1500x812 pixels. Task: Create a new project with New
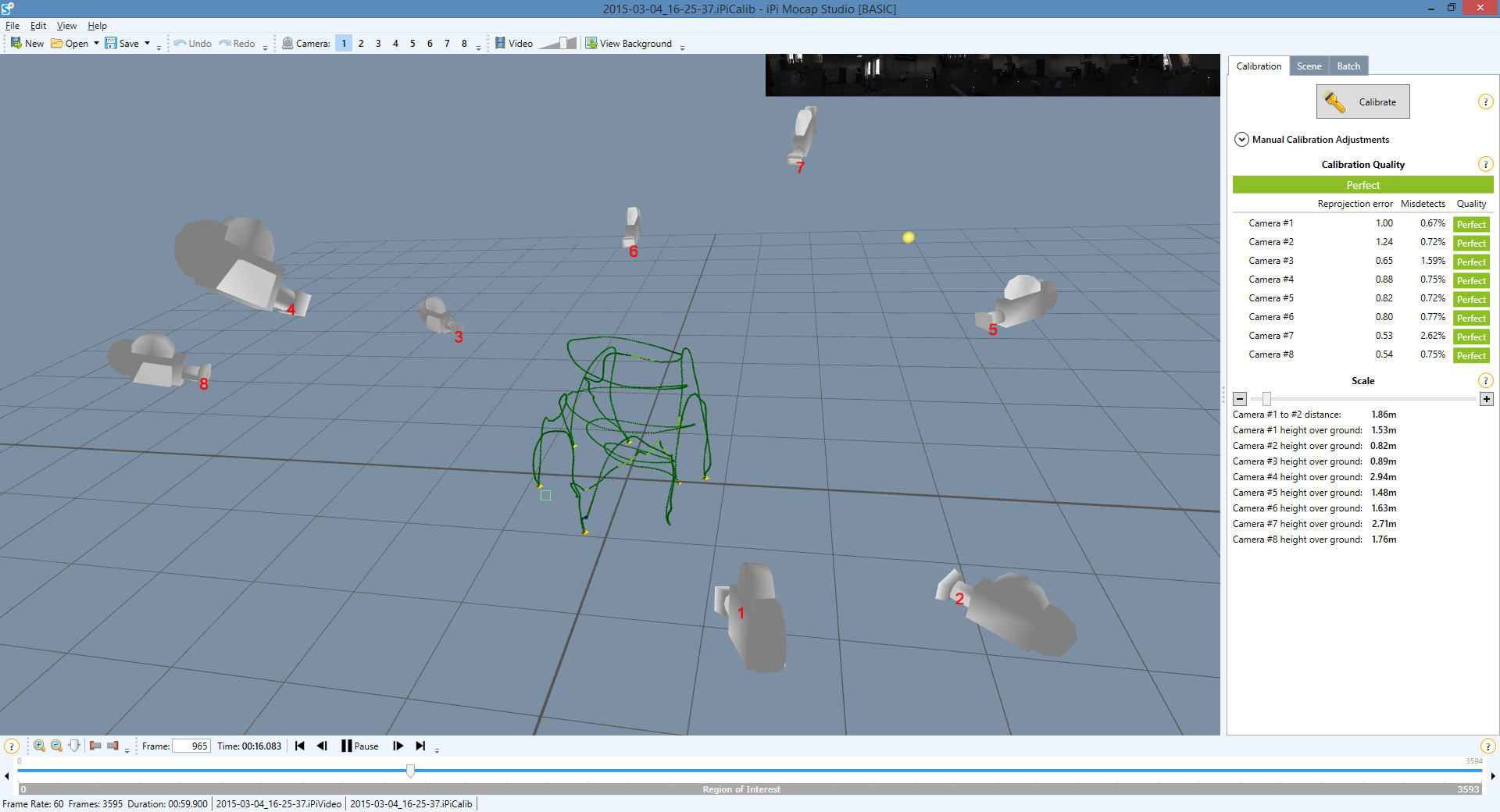point(27,44)
